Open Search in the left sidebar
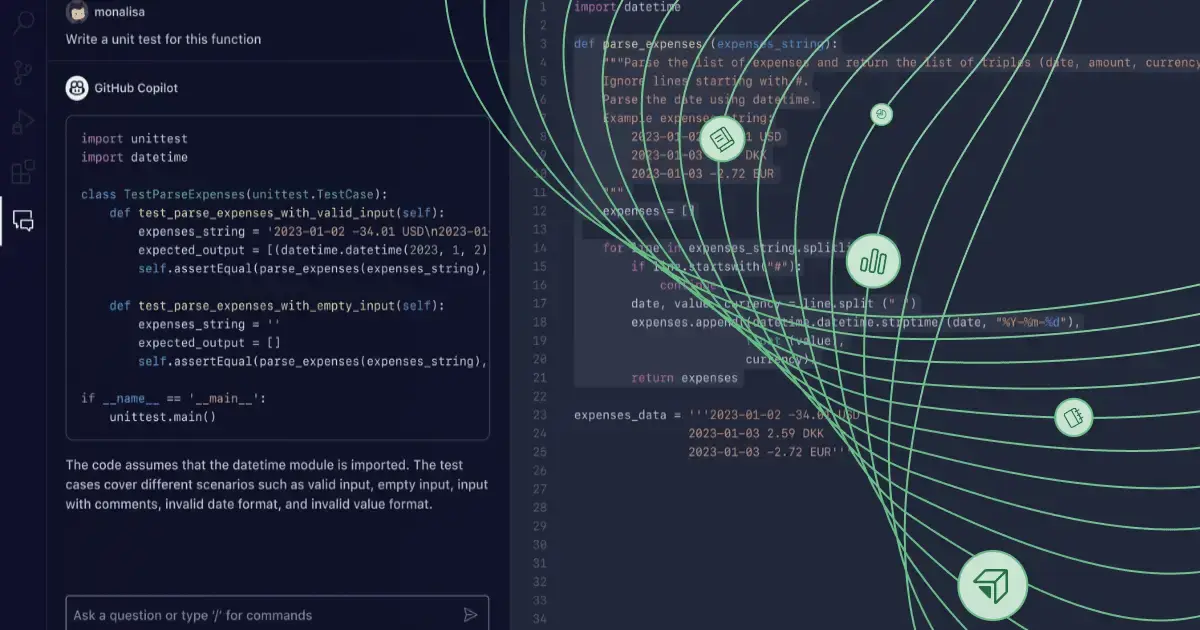This screenshot has height=630, width=1200. (x=23, y=22)
